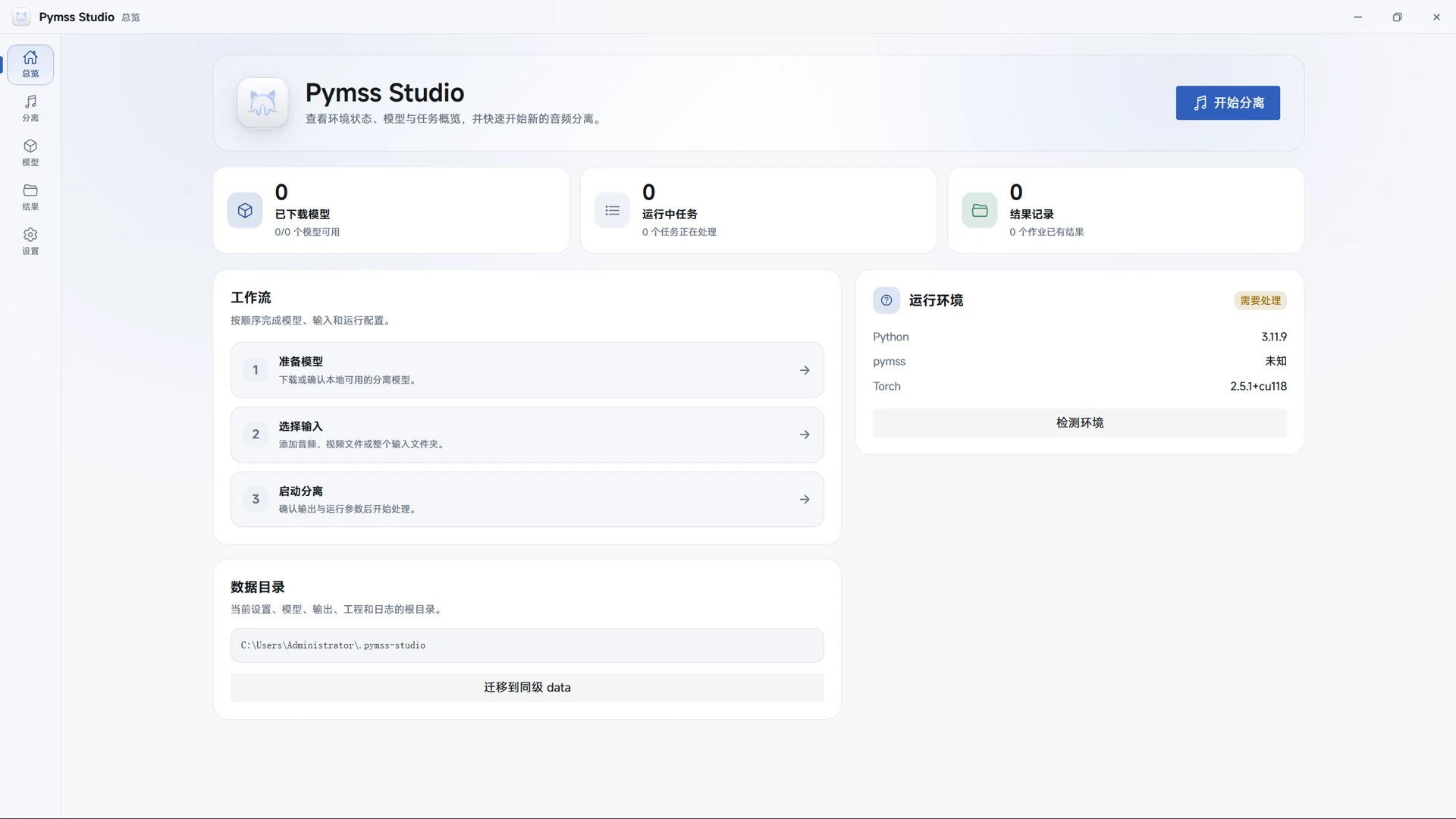
Task: Select the 运行中任务 stat card
Action: point(758,210)
